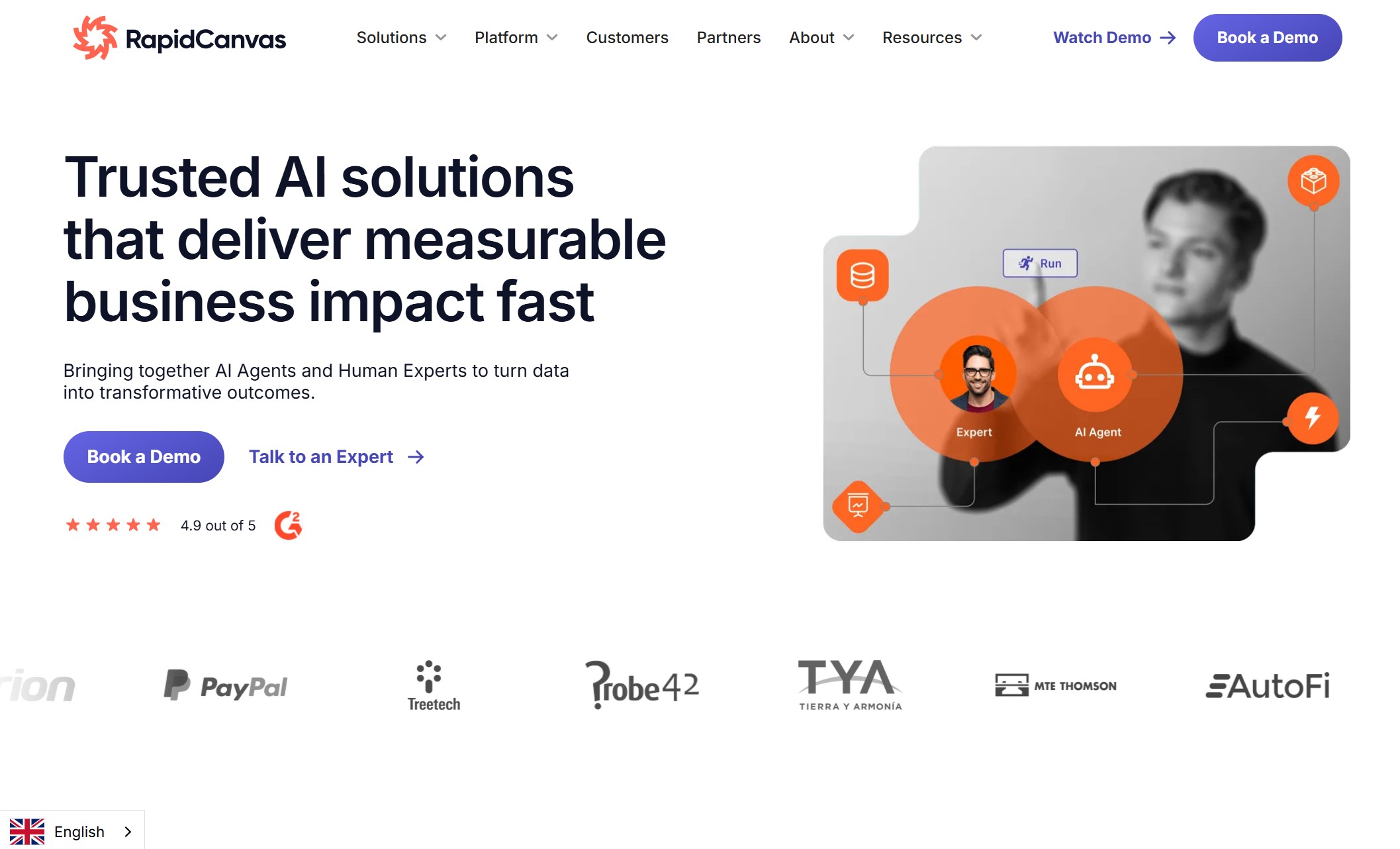Expand the Platform dropdown menu
This screenshot has height=849, width=1400.
(x=516, y=38)
